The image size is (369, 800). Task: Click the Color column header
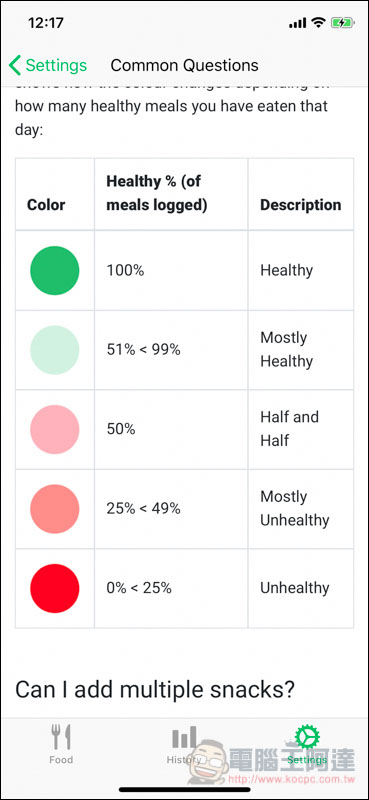(46, 205)
